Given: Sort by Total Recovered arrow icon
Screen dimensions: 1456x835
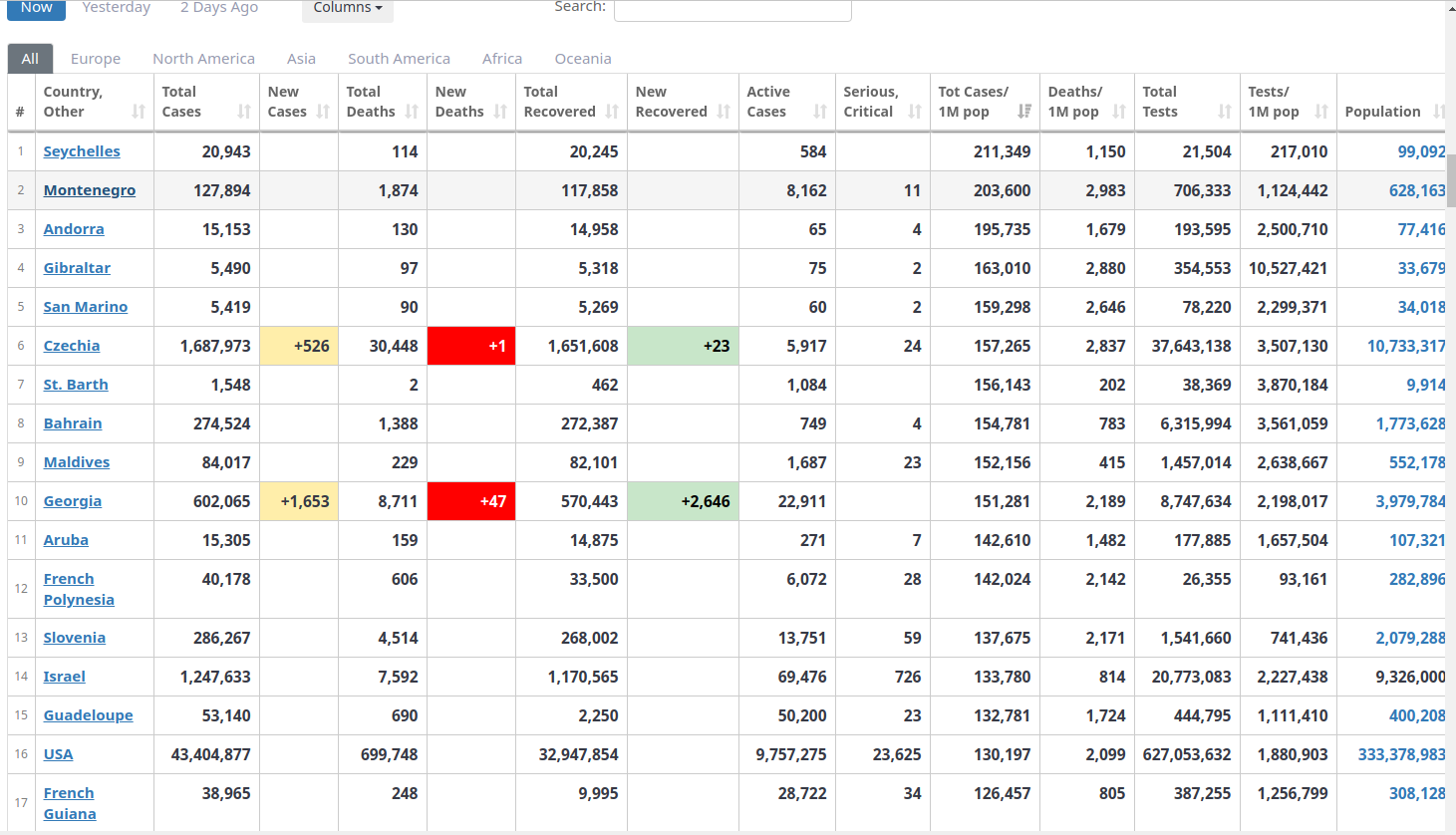Looking at the screenshot, I should coord(612,112).
